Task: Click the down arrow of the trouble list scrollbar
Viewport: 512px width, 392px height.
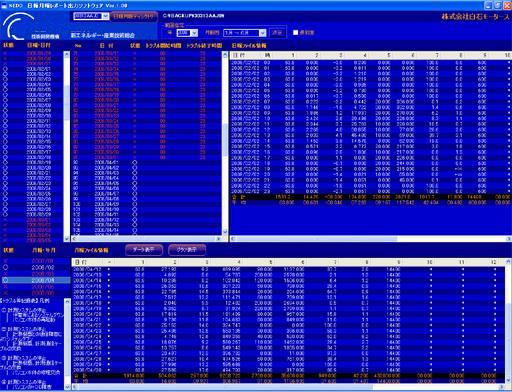Action: [225, 232]
